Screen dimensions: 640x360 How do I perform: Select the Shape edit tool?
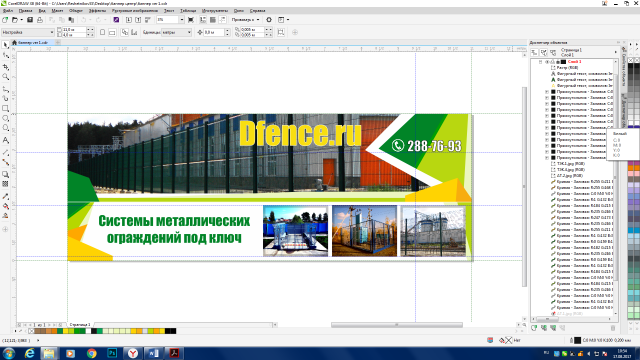pos(5,55)
